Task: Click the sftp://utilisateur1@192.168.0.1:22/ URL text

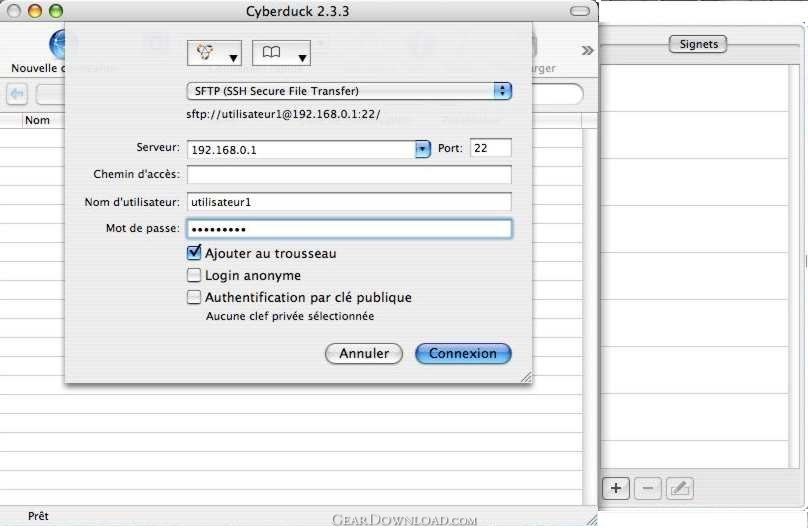Action: [x=283, y=114]
